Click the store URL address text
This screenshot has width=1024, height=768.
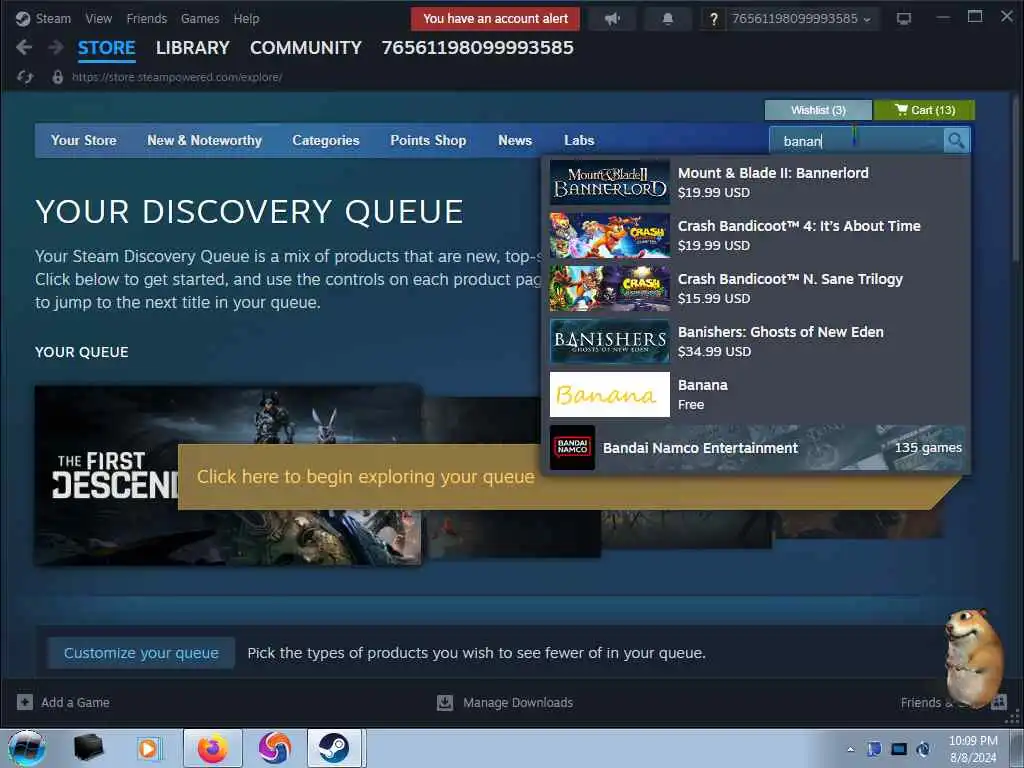click(x=177, y=77)
